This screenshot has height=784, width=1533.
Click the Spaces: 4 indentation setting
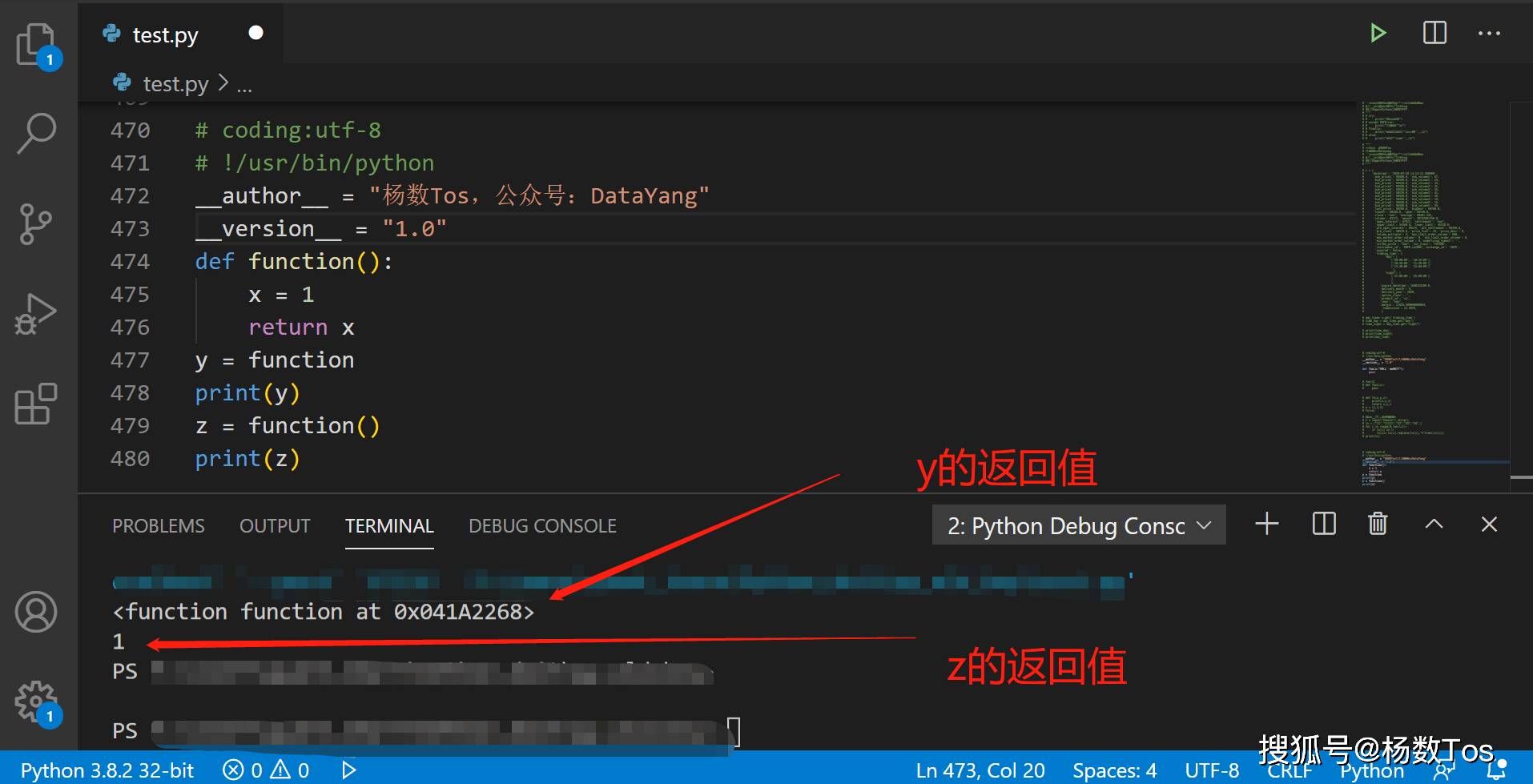click(1114, 770)
